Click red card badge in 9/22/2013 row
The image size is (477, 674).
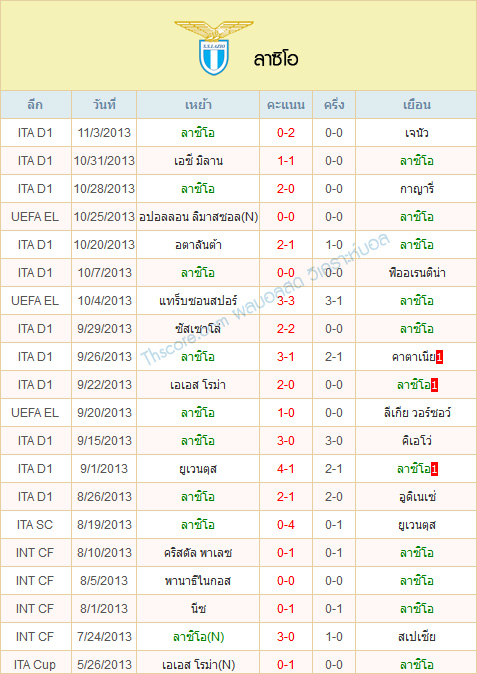(434, 385)
